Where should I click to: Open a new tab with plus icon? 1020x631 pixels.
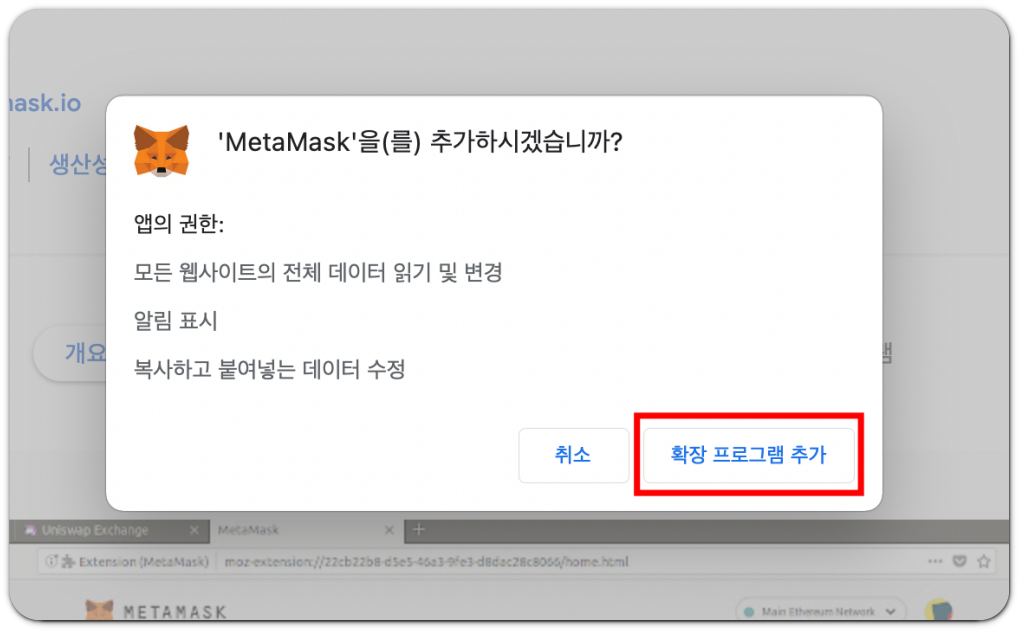pos(419,530)
